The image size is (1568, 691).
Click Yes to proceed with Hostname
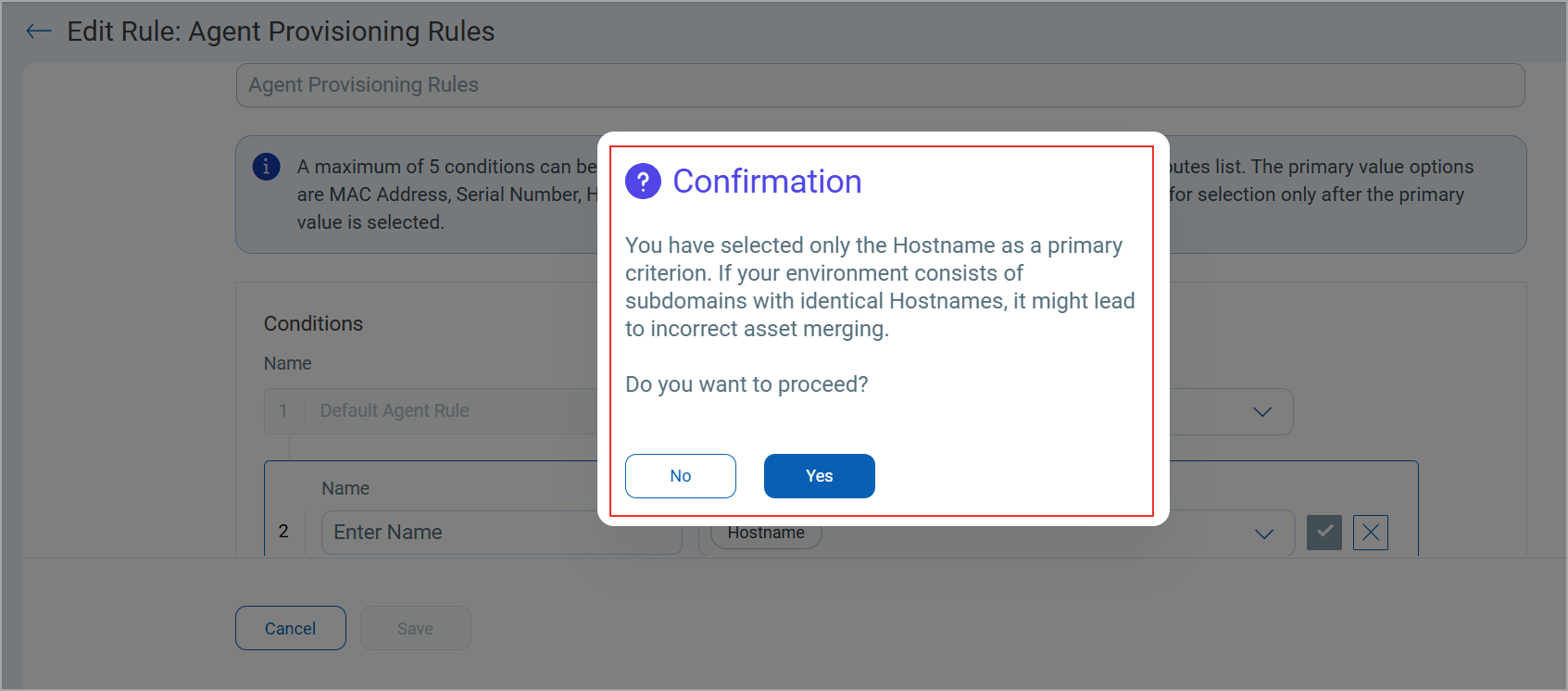click(820, 476)
